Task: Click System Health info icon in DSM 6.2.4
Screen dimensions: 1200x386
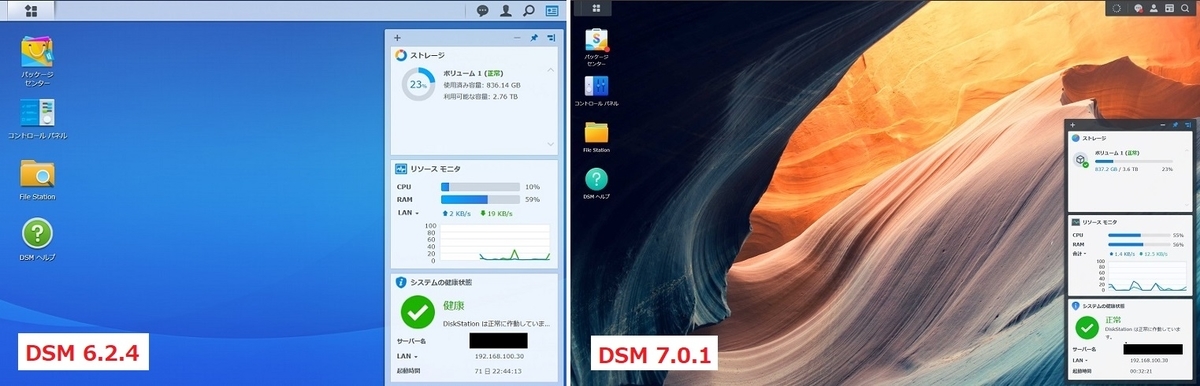Action: (401, 283)
